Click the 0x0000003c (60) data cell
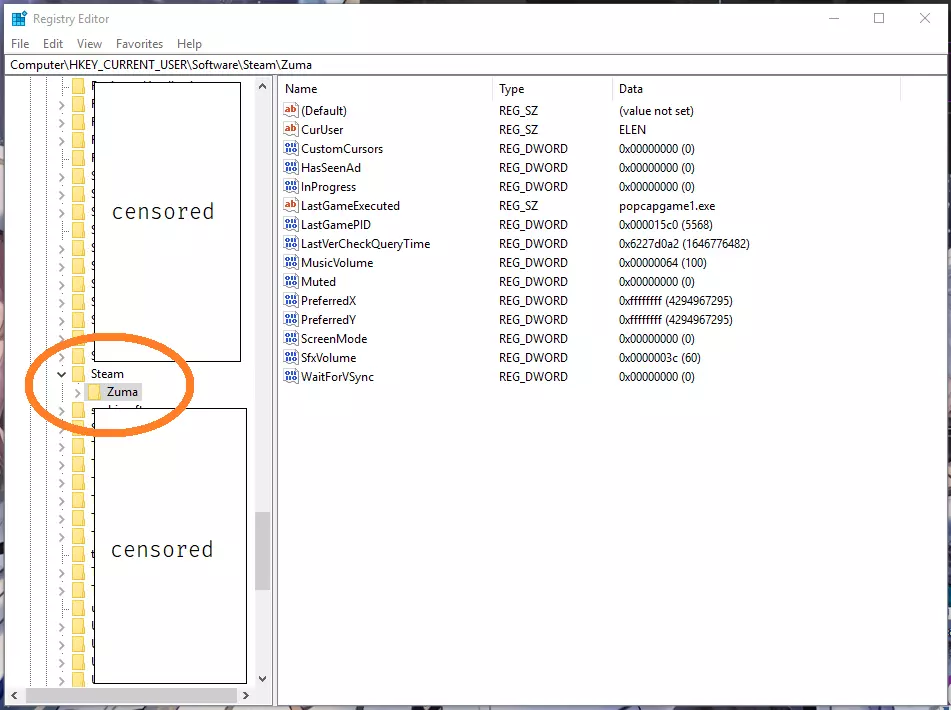The width and height of the screenshot is (951, 710). [660, 358]
